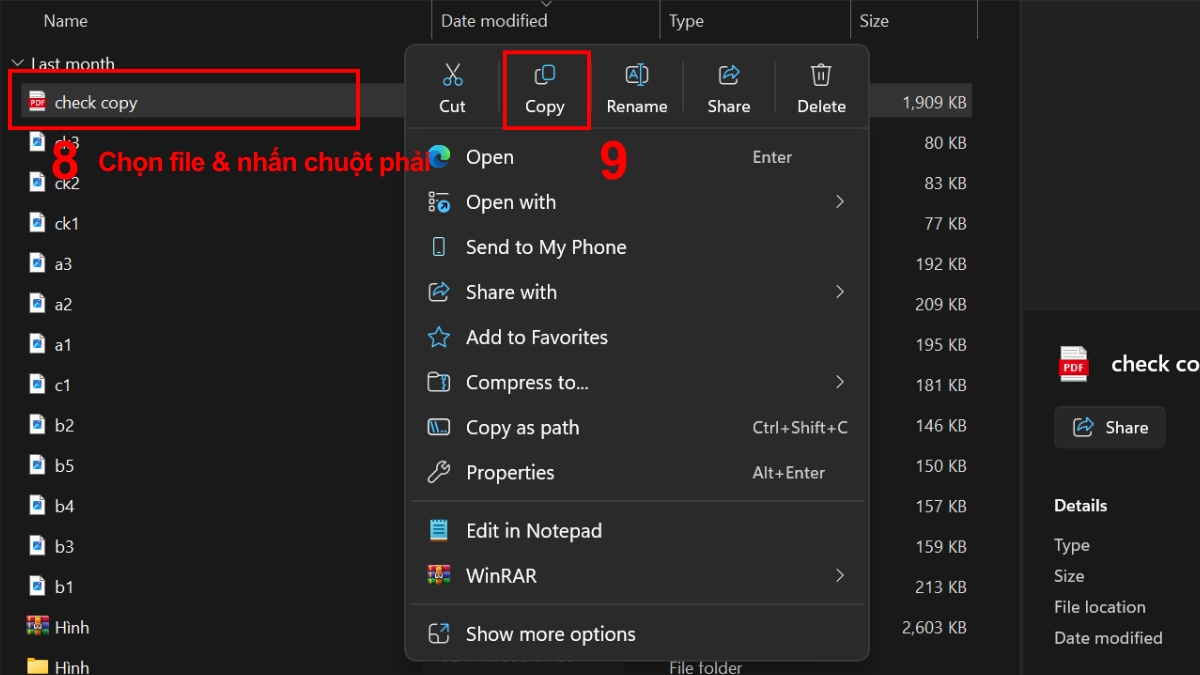
Task: Expand the Open with submenu arrow
Action: pyautogui.click(x=840, y=202)
